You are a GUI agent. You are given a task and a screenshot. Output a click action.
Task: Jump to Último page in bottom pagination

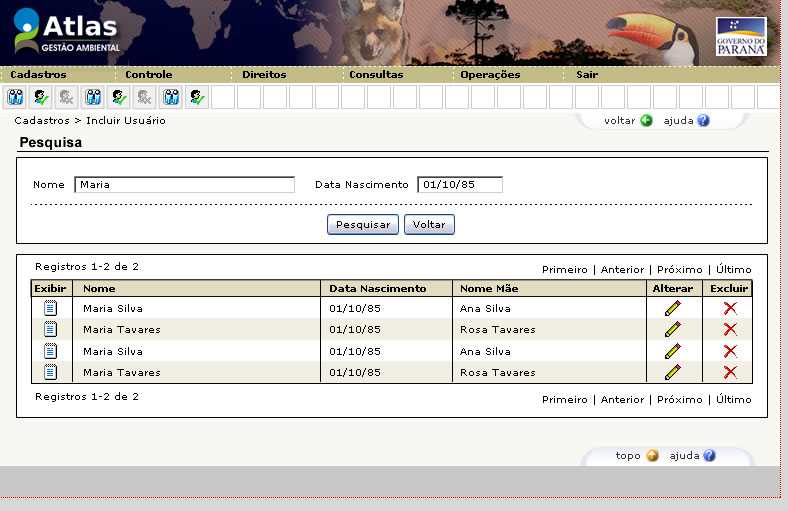click(733, 399)
